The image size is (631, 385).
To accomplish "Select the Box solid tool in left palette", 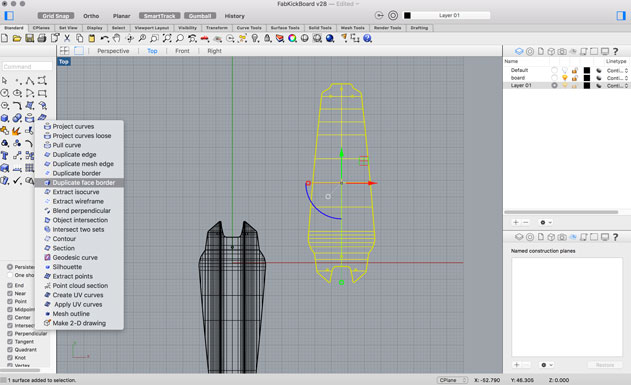I will click(x=5, y=118).
